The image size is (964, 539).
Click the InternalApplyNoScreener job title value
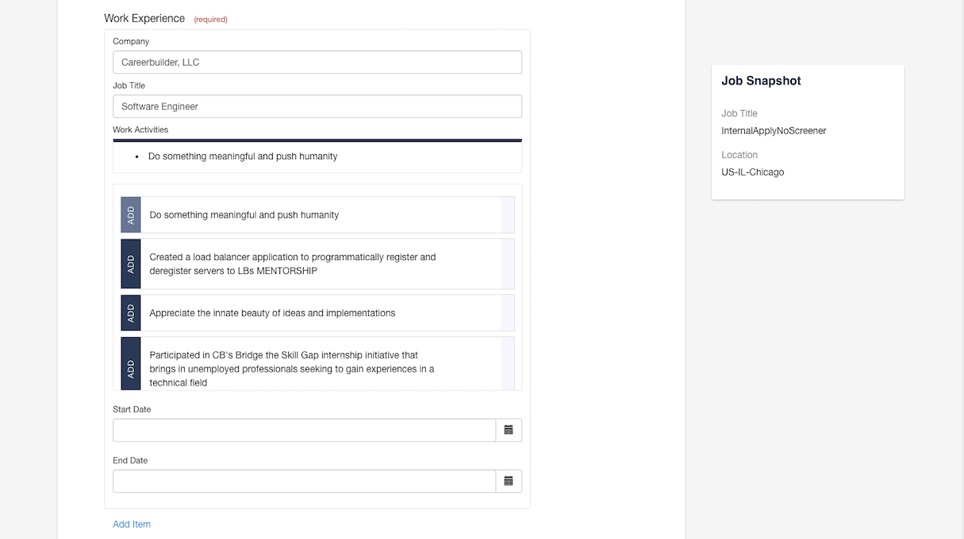tap(773, 131)
